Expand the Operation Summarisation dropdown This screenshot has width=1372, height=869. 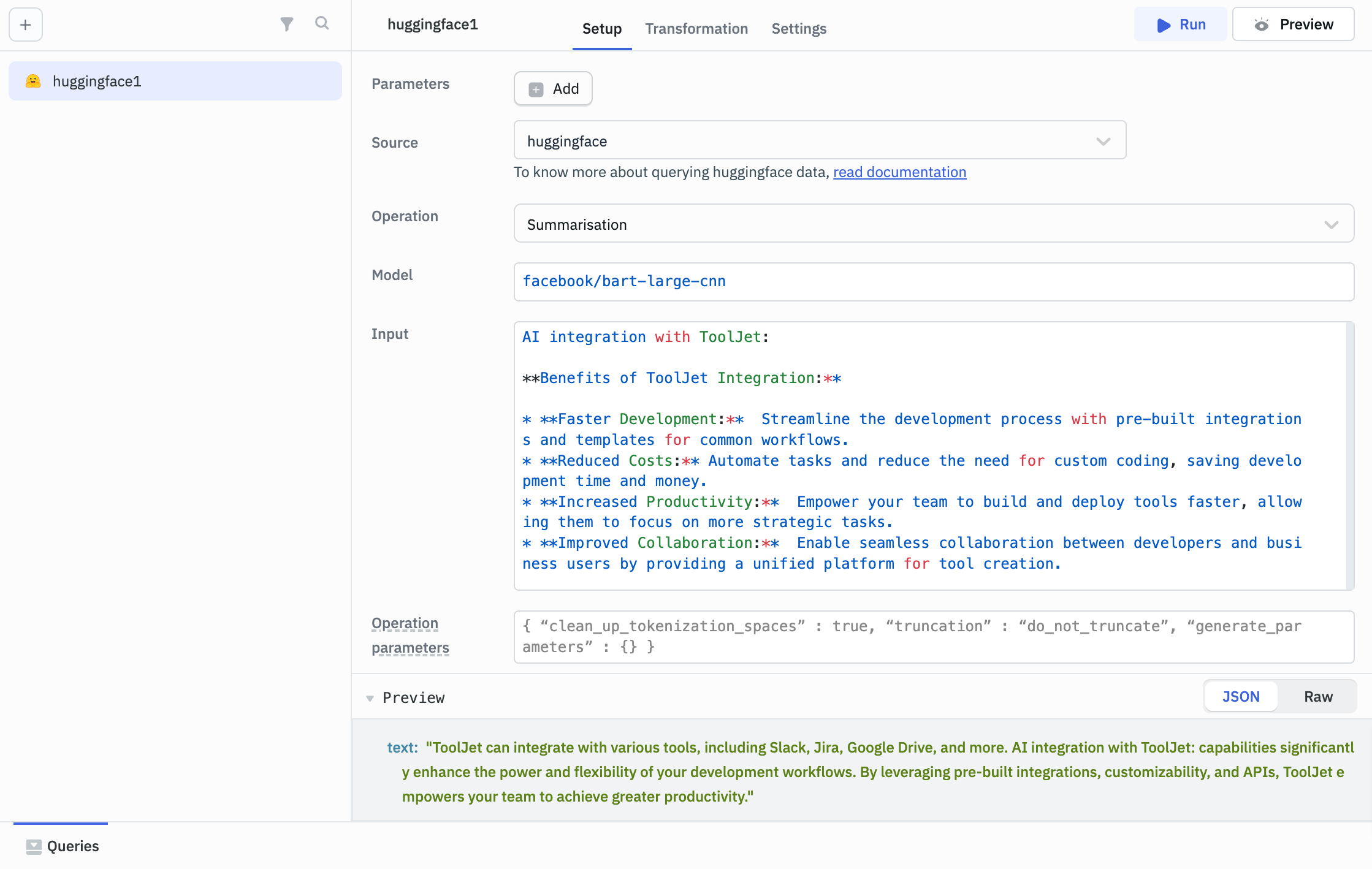(933, 224)
